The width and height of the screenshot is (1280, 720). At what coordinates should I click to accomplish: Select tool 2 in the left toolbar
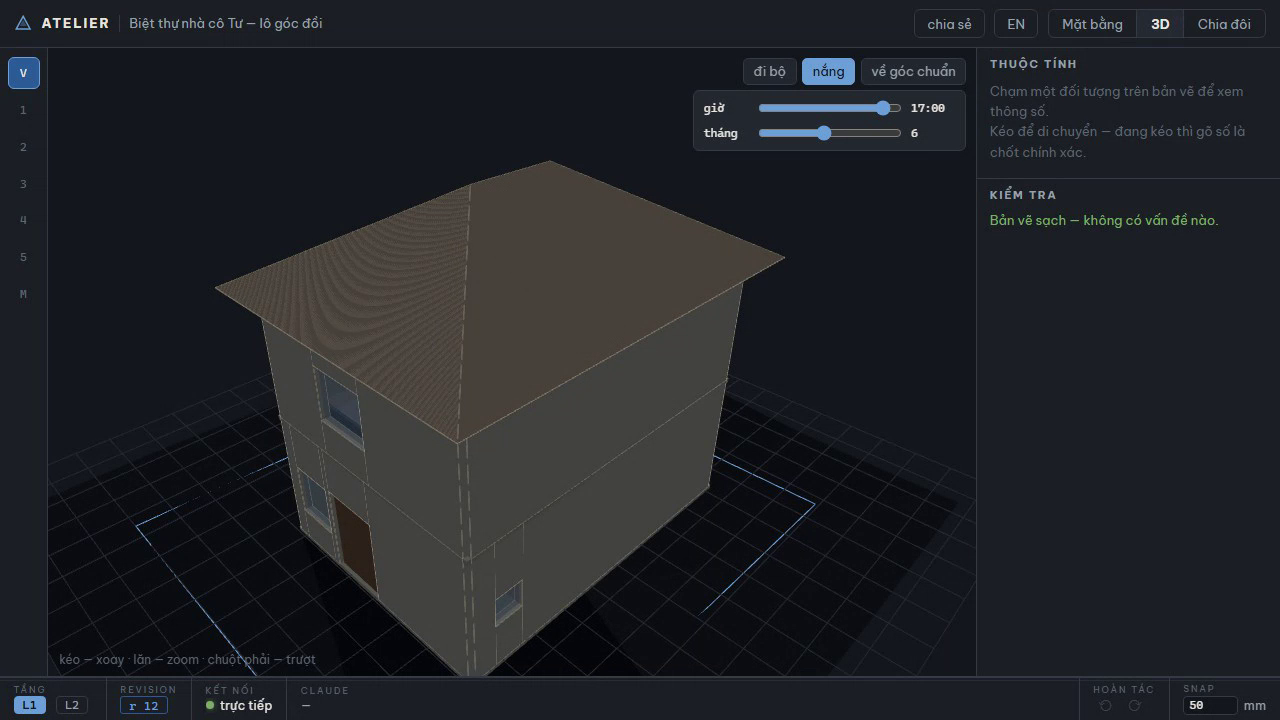click(24, 147)
